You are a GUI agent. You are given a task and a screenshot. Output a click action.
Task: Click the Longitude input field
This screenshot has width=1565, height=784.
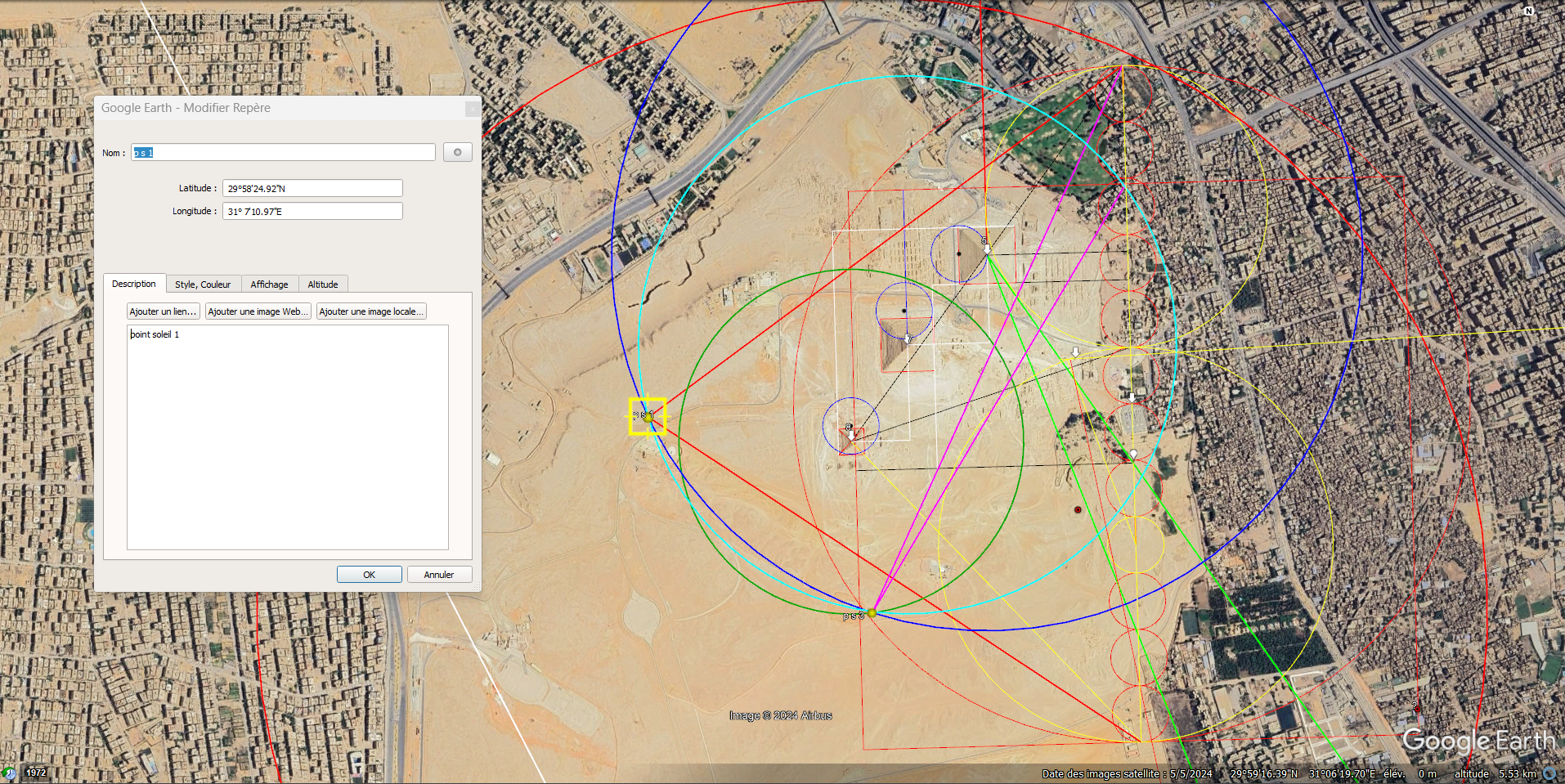(312, 211)
